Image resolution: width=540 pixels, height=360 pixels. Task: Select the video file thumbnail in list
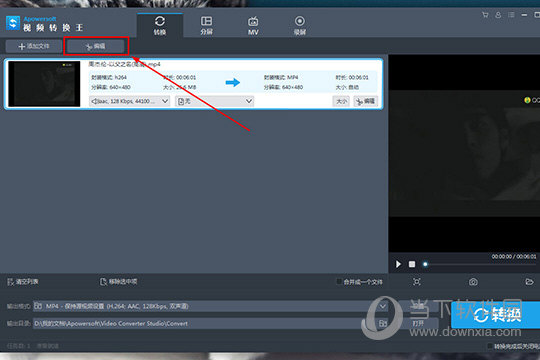(44, 84)
